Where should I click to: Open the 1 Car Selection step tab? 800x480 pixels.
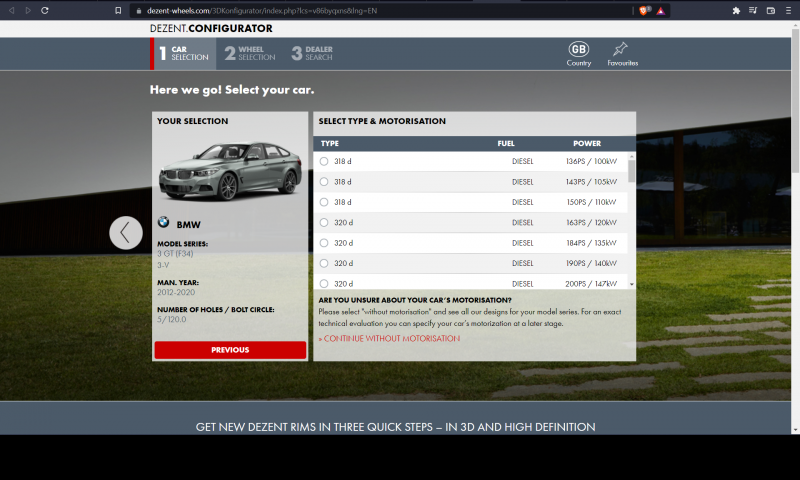(183, 54)
